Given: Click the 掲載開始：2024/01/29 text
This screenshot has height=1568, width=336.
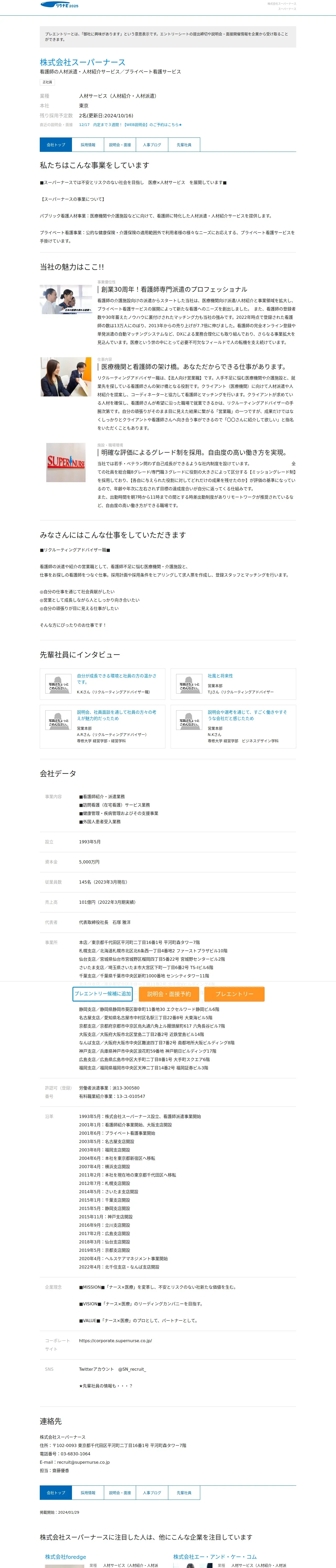Looking at the screenshot, I should [x=59, y=1512].
